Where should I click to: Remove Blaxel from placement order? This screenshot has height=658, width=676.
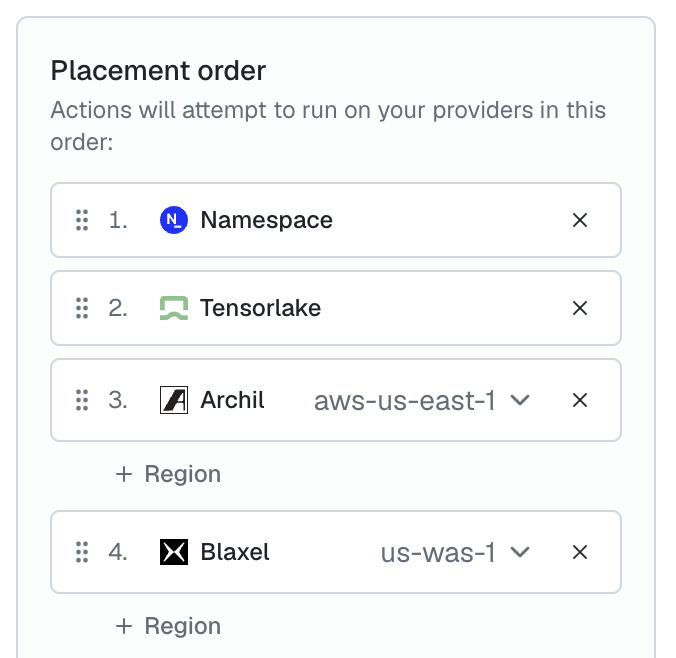click(x=580, y=552)
